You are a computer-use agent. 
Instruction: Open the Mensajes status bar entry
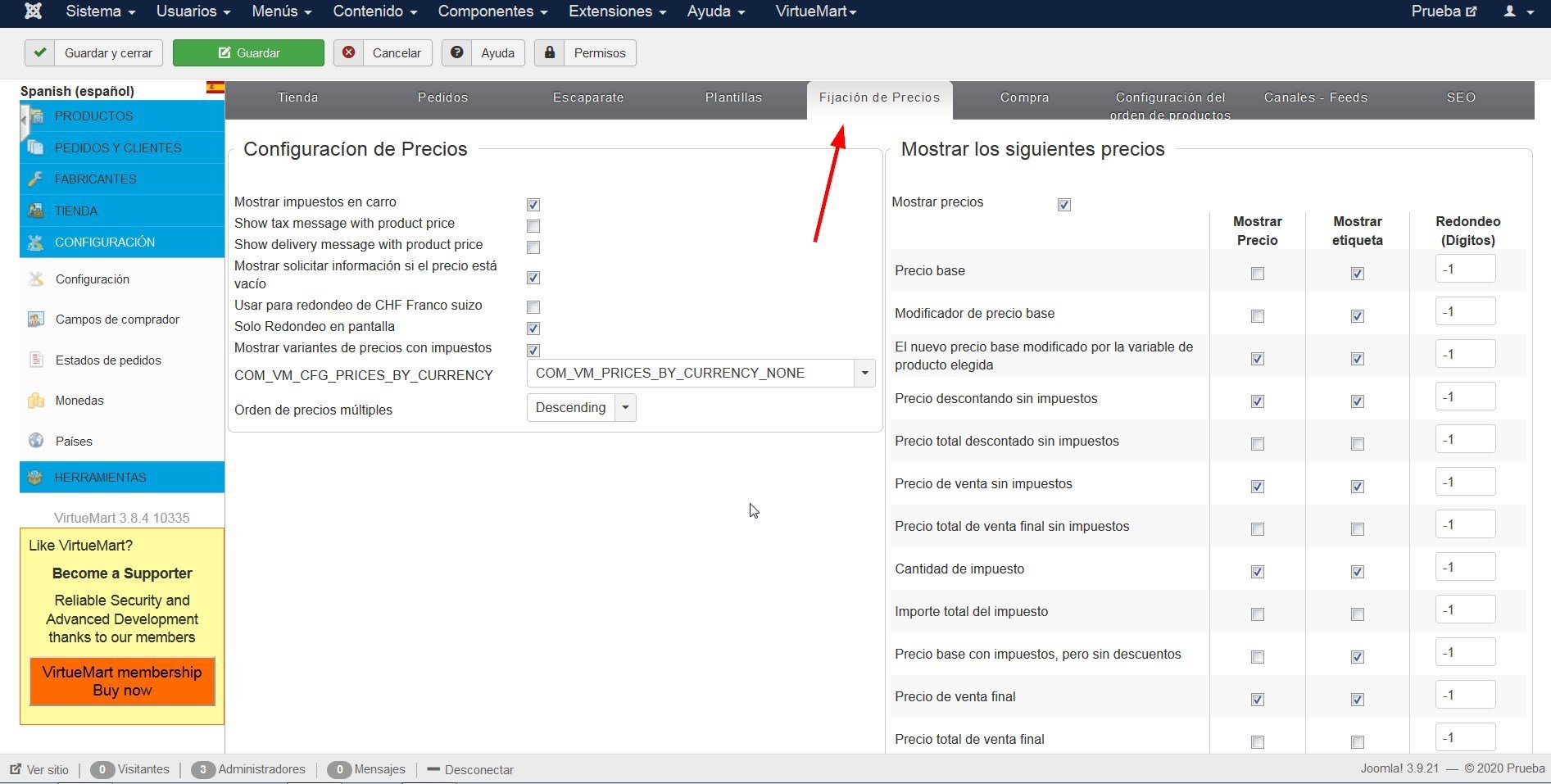tap(366, 769)
